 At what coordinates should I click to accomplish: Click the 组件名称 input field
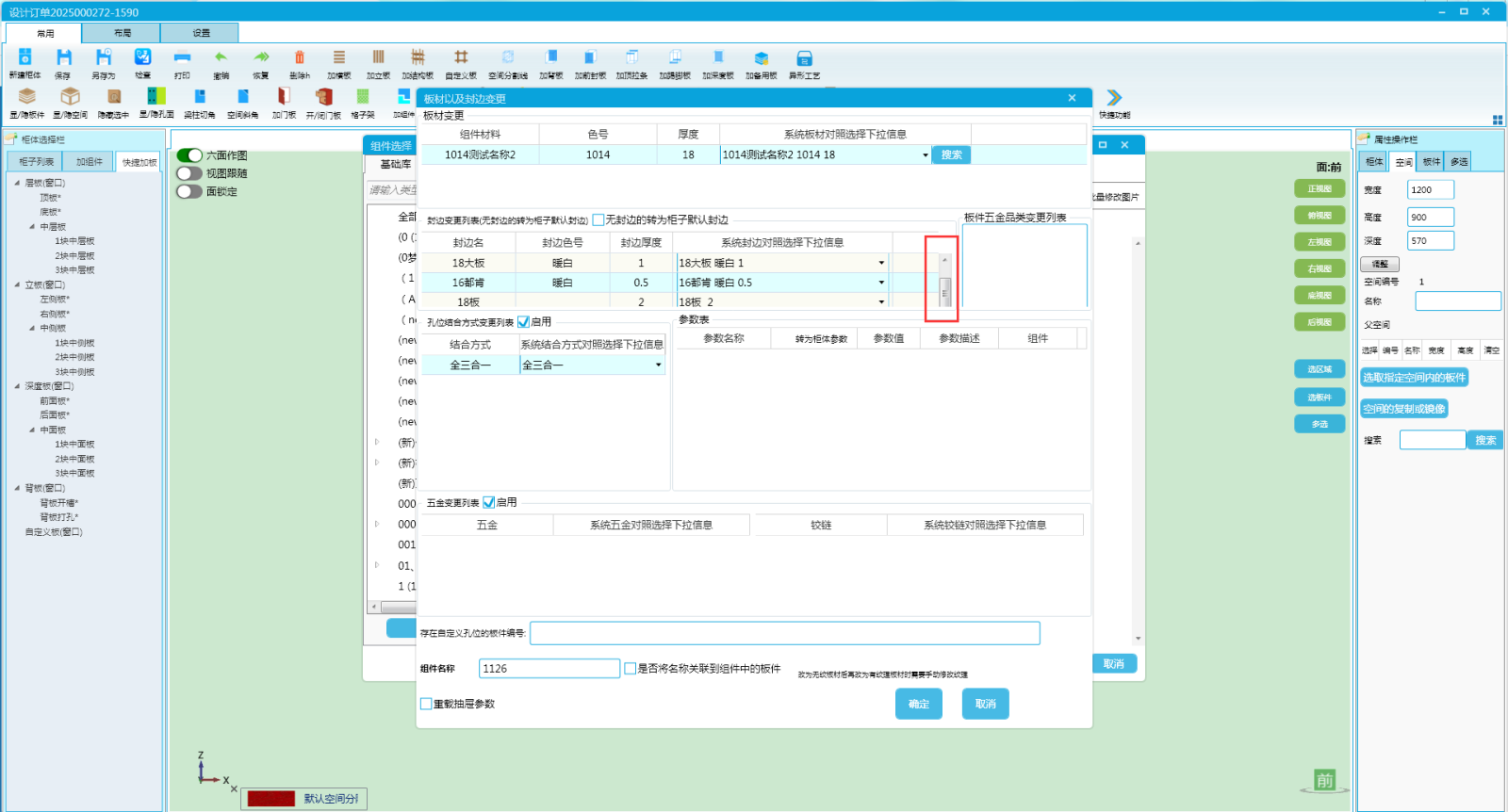[549, 669]
